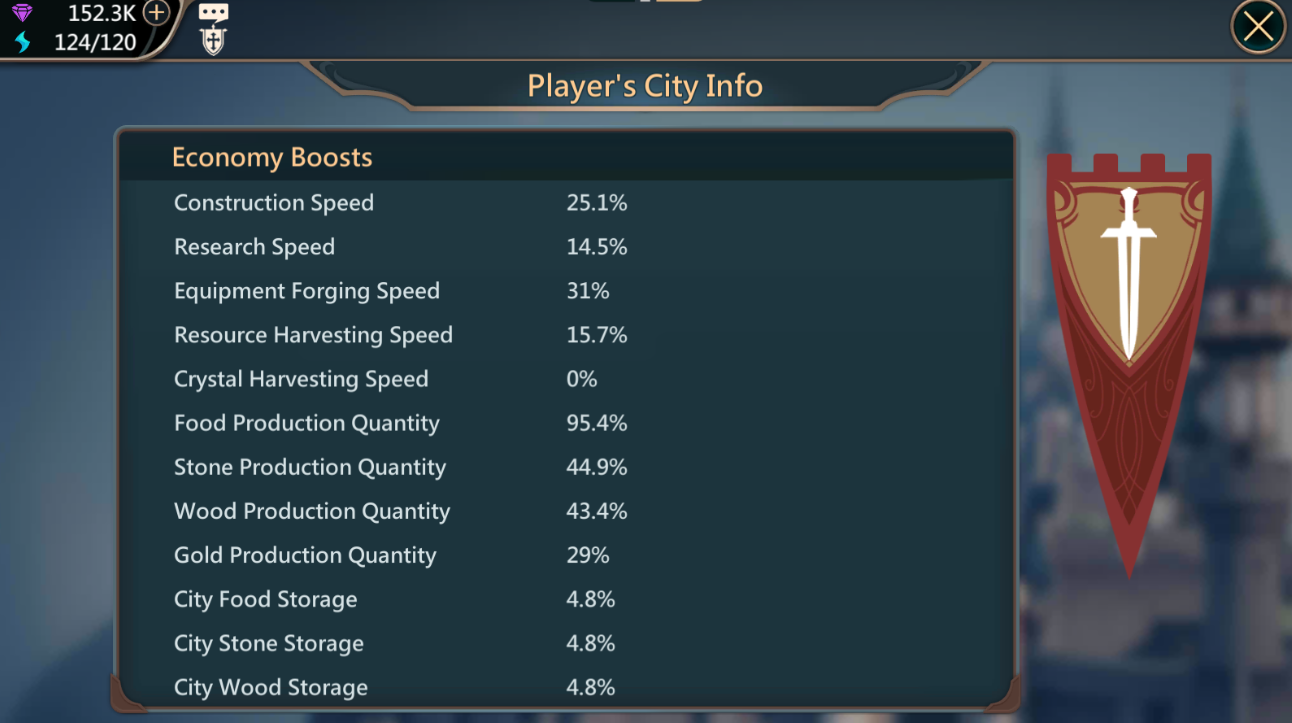The height and width of the screenshot is (723, 1292).
Task: Select the Research Speed row
Action: [566, 247]
